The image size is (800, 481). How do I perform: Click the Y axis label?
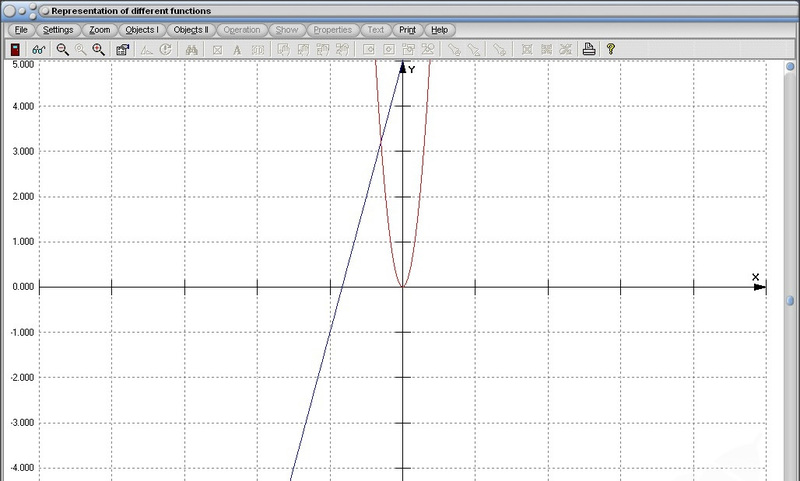click(412, 70)
